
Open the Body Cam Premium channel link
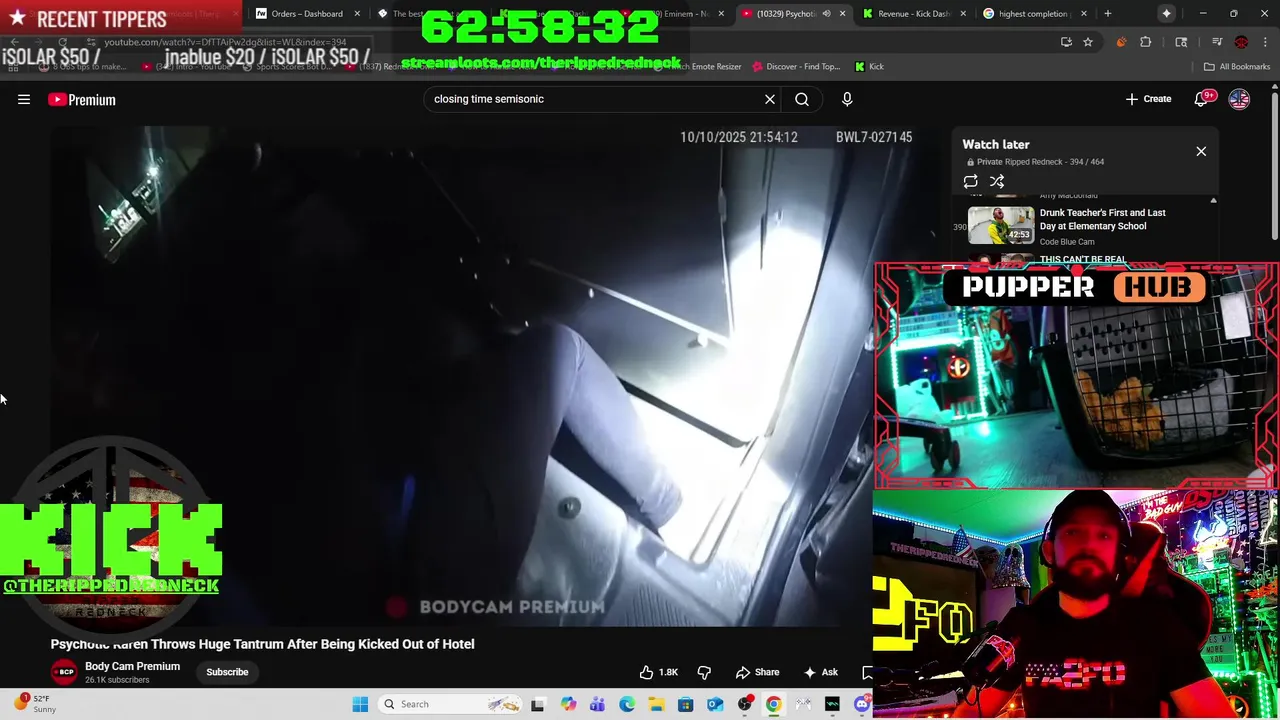click(132, 666)
